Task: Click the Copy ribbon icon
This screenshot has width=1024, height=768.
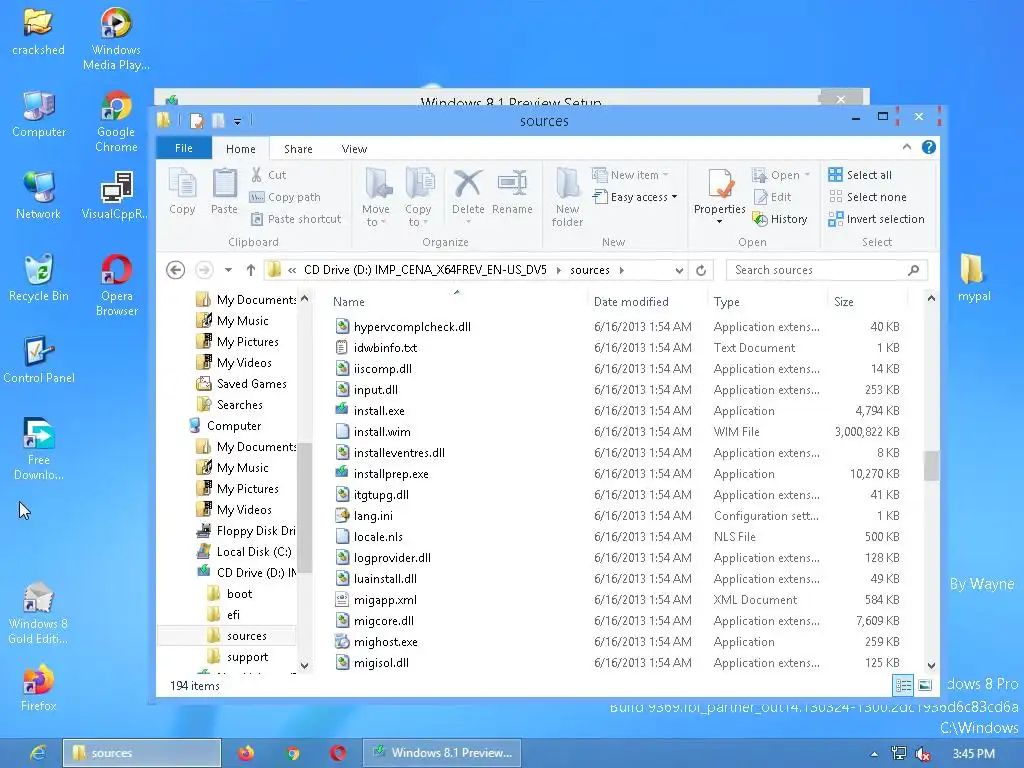Action: (182, 191)
